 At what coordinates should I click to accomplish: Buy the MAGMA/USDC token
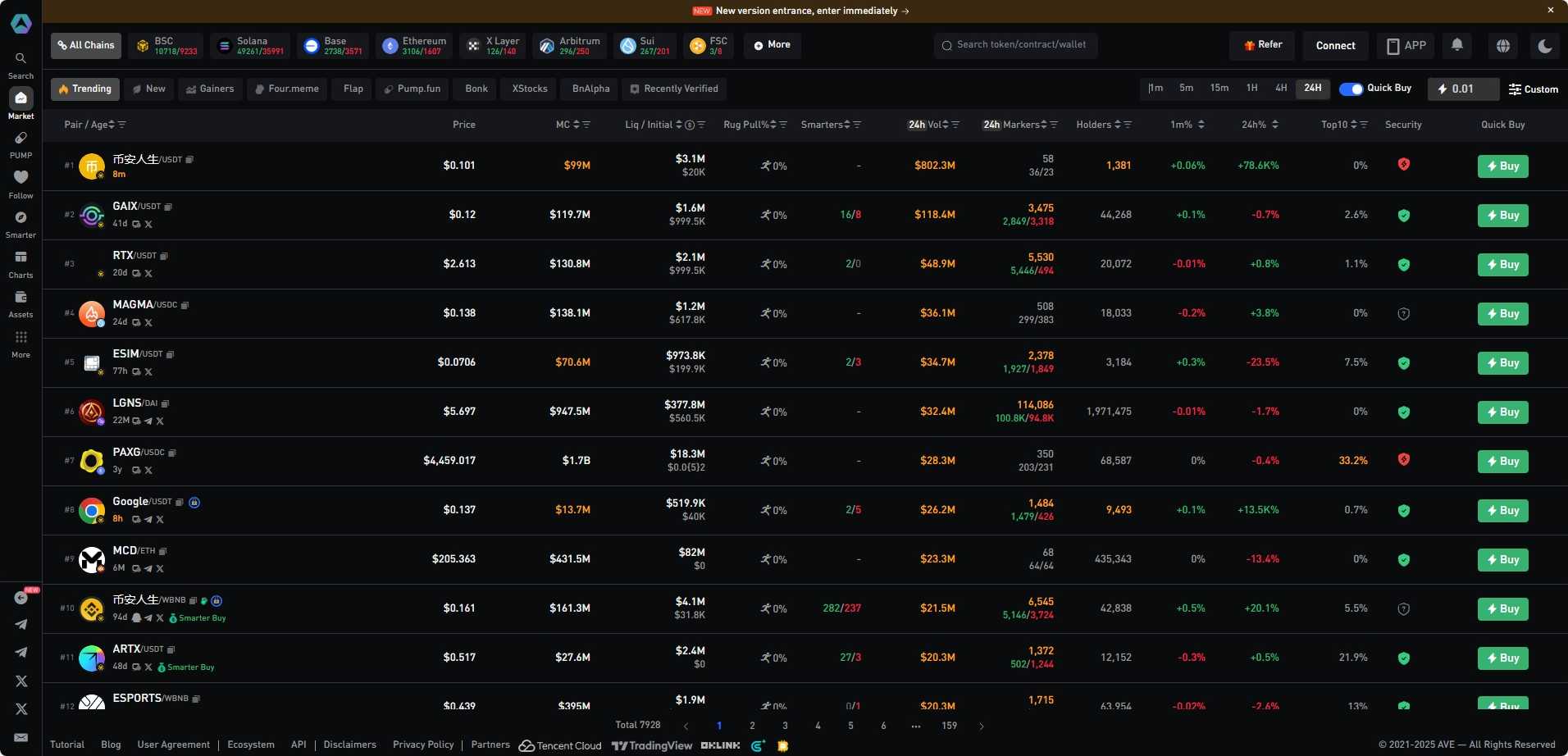1502,314
